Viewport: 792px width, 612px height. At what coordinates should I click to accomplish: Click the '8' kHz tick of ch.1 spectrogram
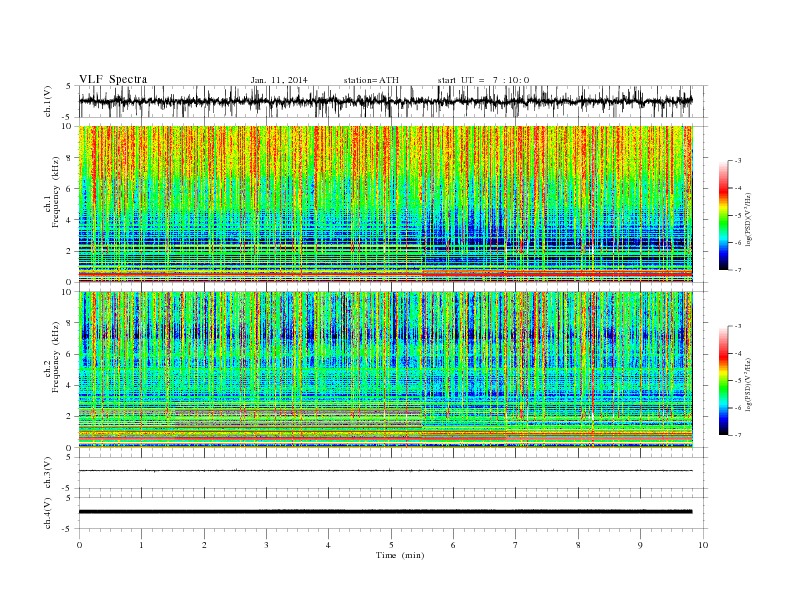69,158
